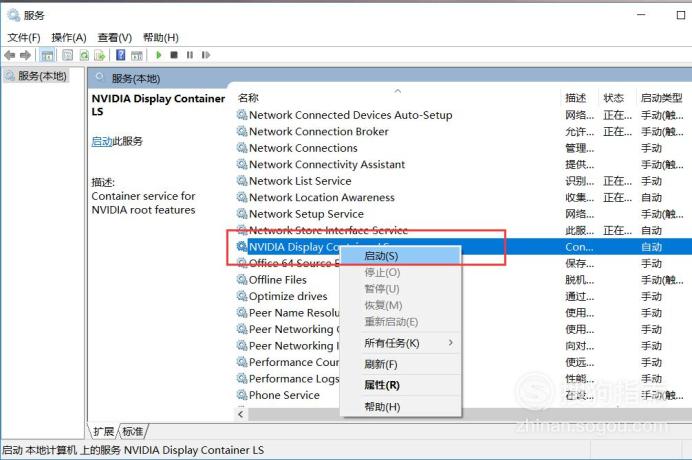Click the 启动 link to start service
Screen dimensions: 692x460
[x=102, y=141]
